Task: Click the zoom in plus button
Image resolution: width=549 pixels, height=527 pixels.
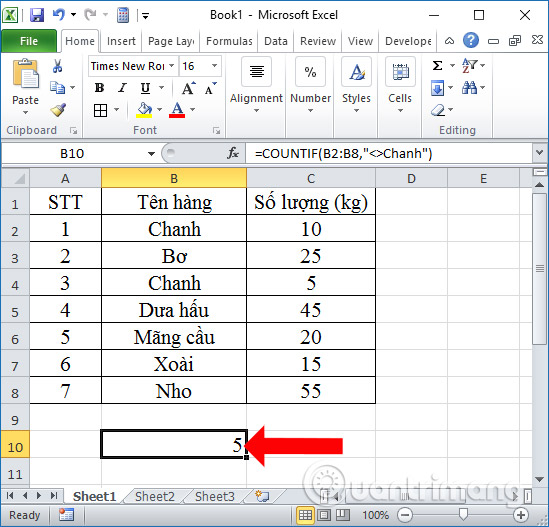Action: click(521, 515)
